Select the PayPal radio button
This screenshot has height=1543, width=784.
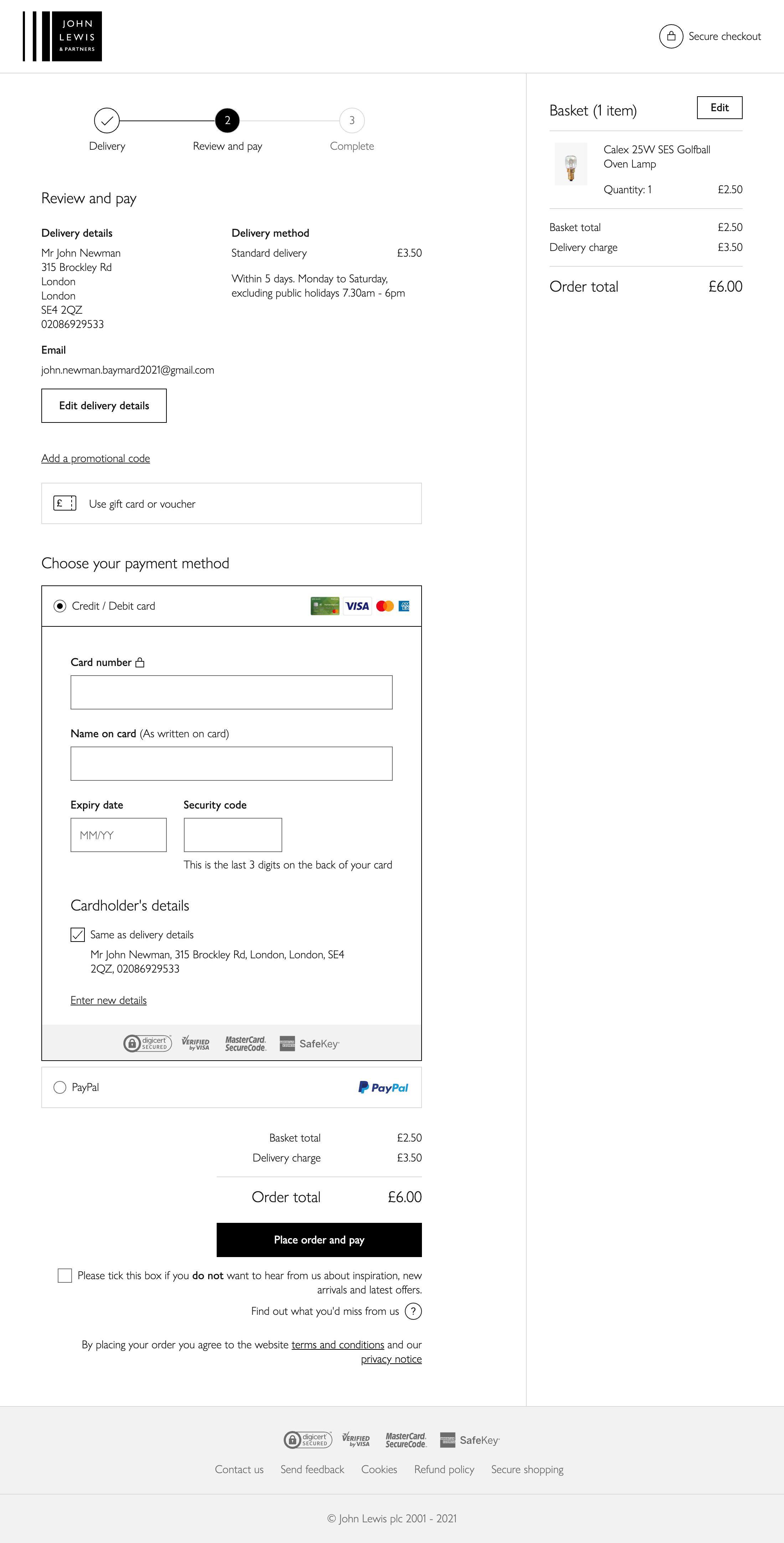60,1087
